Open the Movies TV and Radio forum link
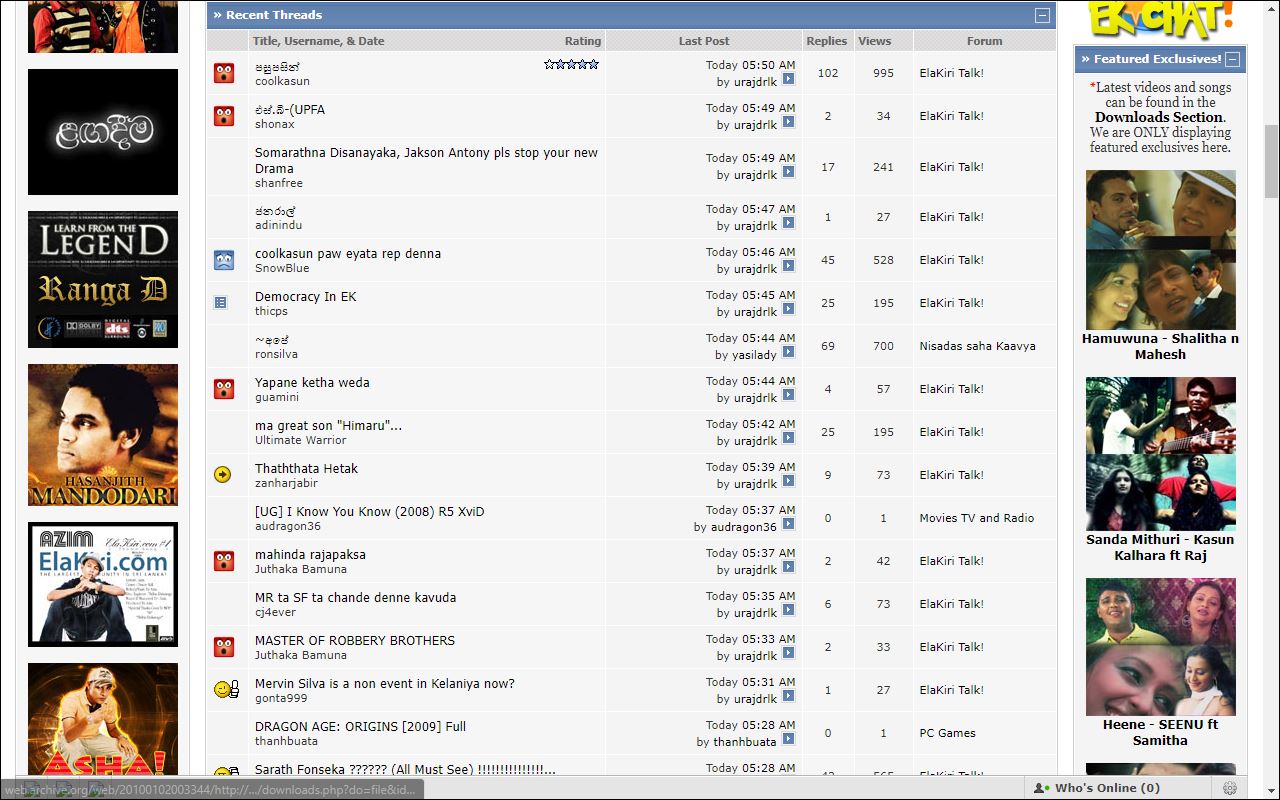This screenshot has height=800, width=1280. [x=977, y=518]
